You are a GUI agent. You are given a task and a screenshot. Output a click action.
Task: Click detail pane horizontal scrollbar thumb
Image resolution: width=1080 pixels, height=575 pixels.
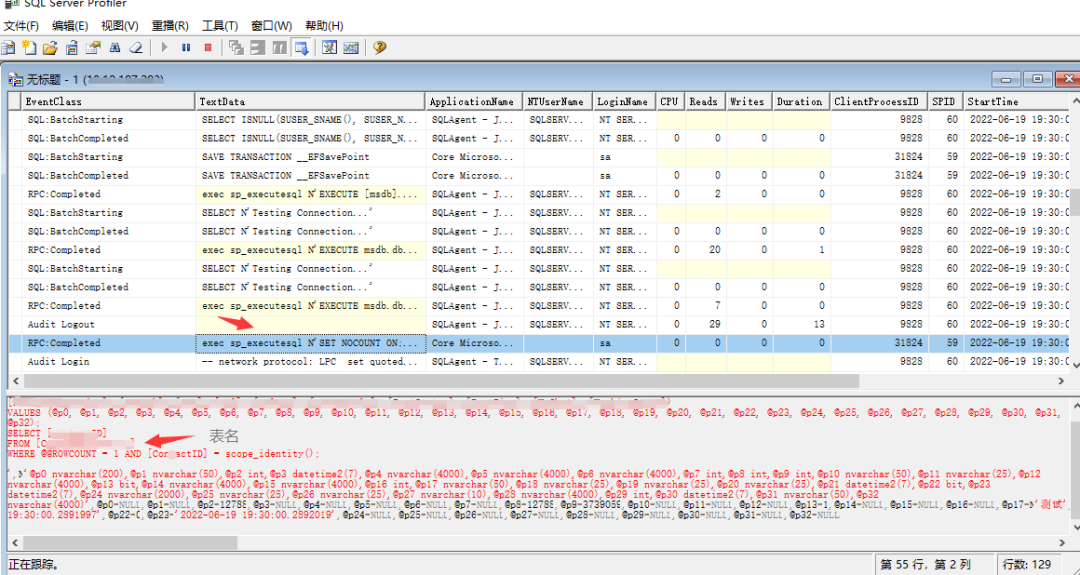[x=129, y=543]
